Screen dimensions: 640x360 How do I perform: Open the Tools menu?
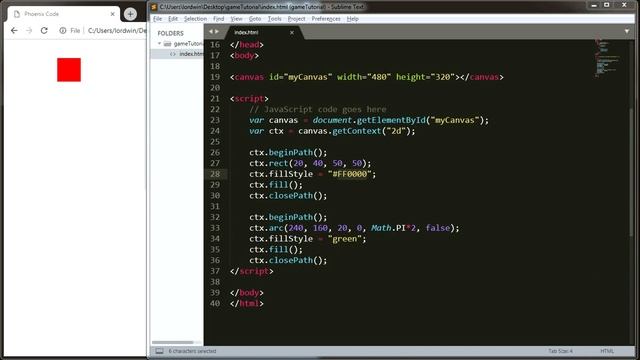pos(275,19)
